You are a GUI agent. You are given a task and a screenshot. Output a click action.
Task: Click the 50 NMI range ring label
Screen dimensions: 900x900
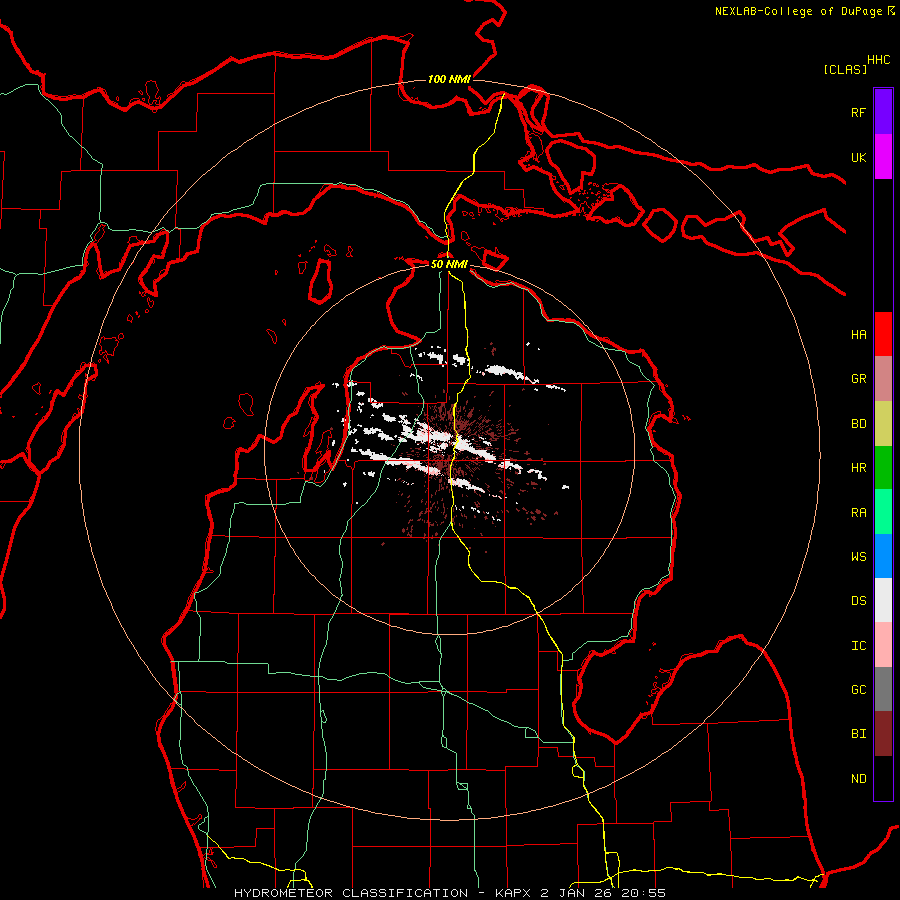(x=449, y=264)
